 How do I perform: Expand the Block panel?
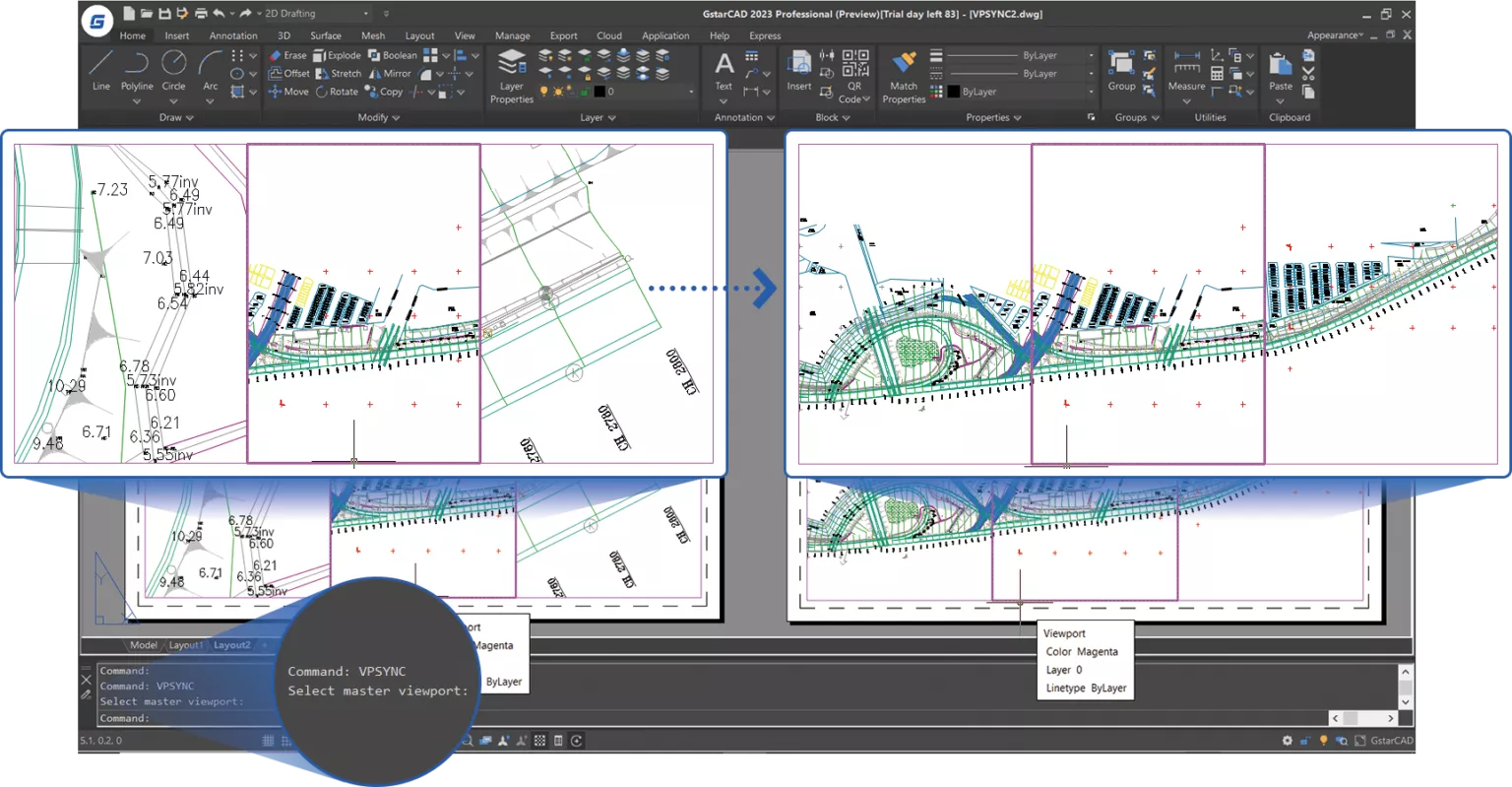tap(833, 117)
